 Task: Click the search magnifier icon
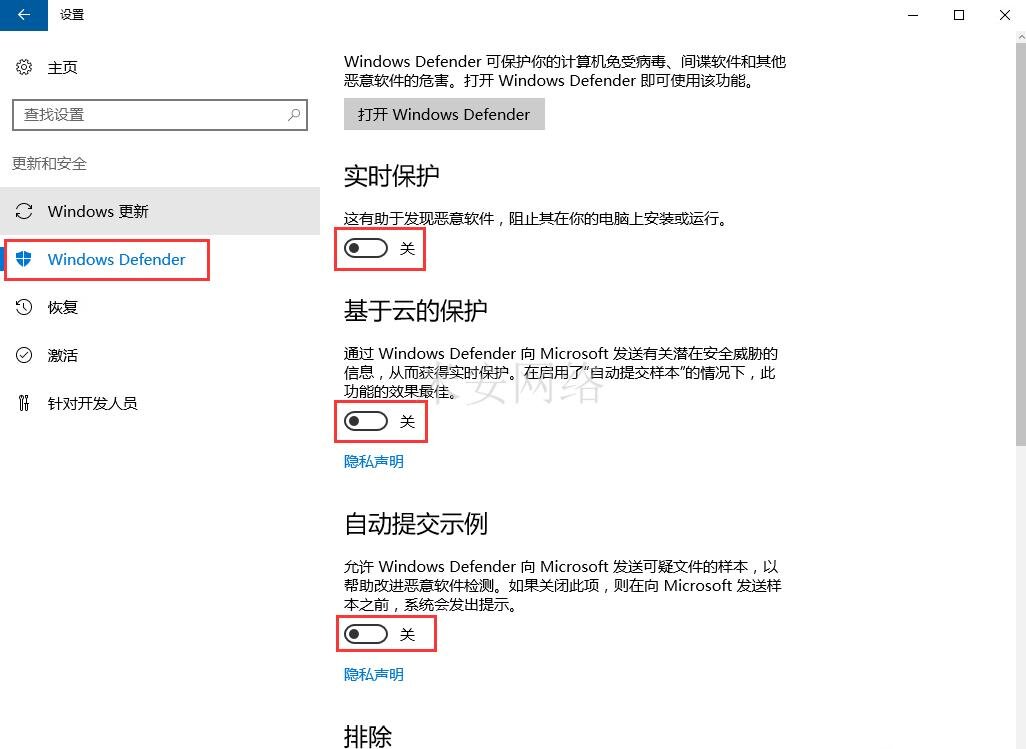(294, 114)
